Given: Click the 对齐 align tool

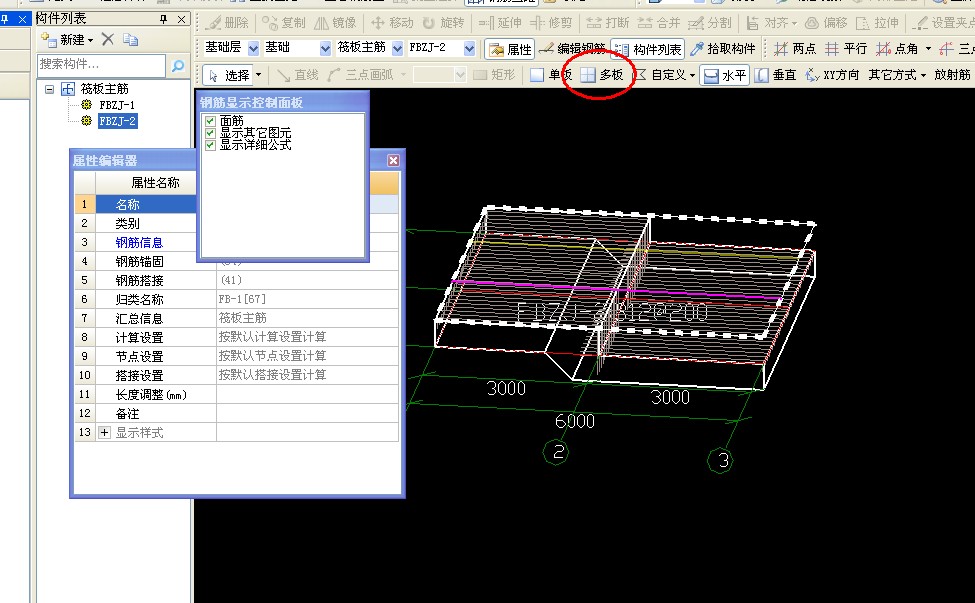Looking at the screenshot, I should [x=771, y=23].
